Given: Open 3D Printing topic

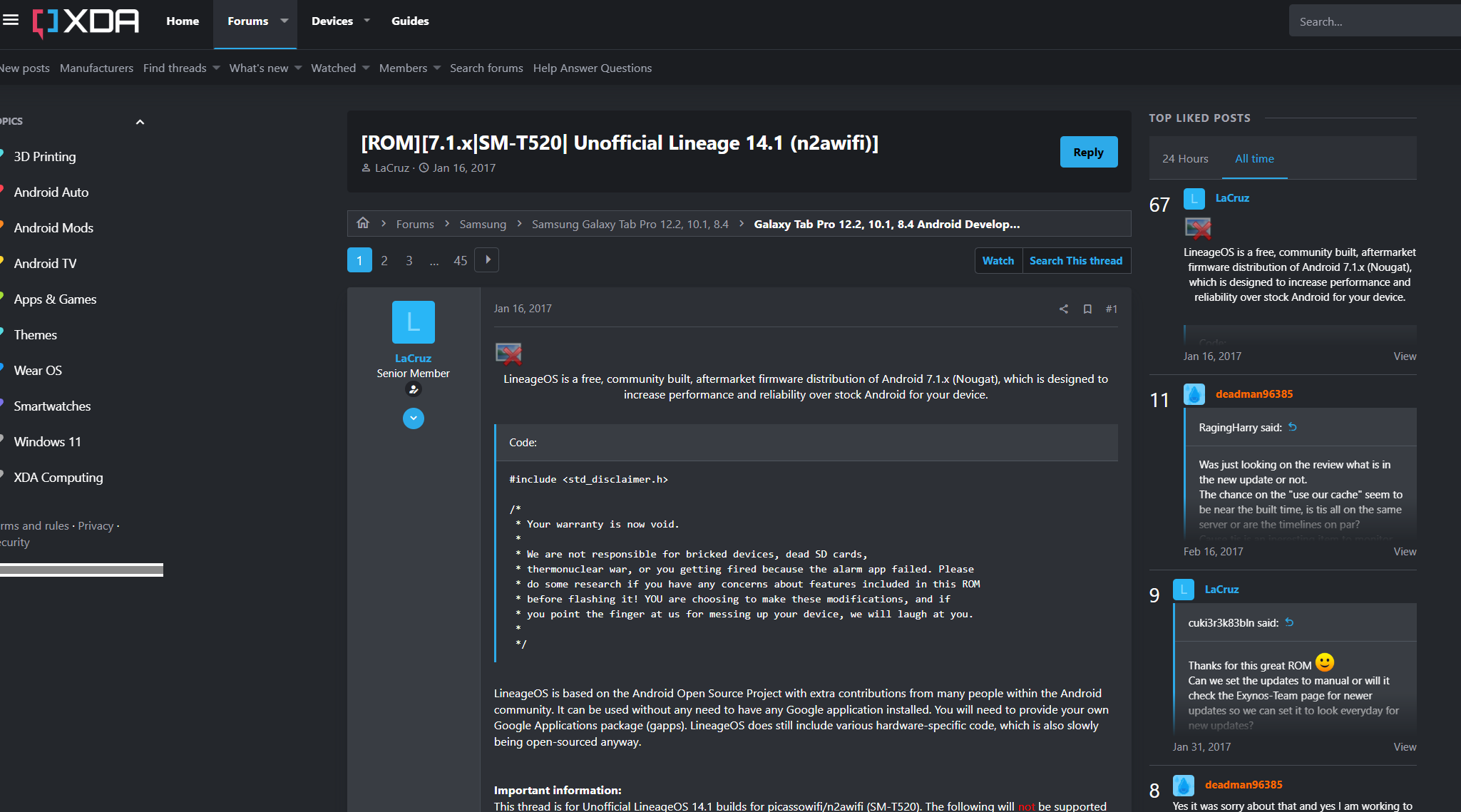Looking at the screenshot, I should click(x=45, y=157).
